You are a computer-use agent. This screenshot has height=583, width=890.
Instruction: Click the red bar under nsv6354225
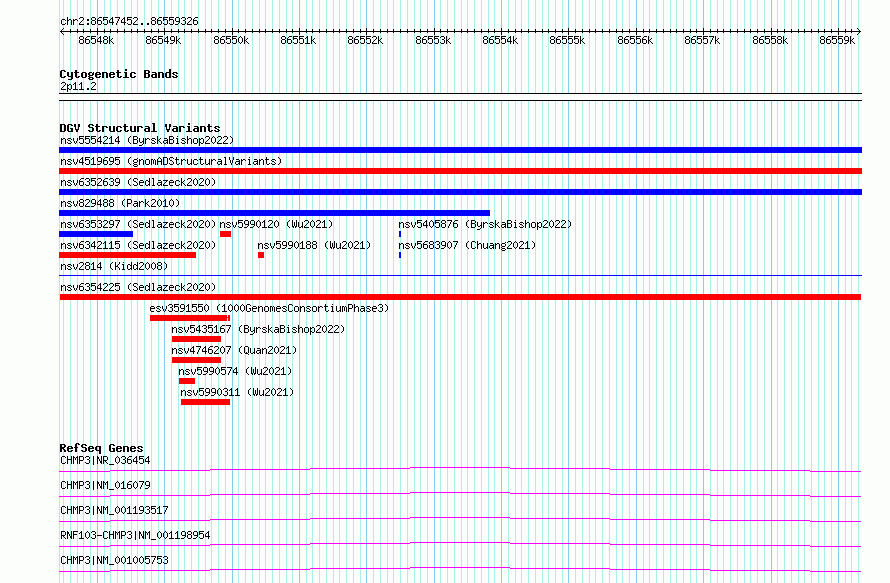pyautogui.click(x=460, y=297)
